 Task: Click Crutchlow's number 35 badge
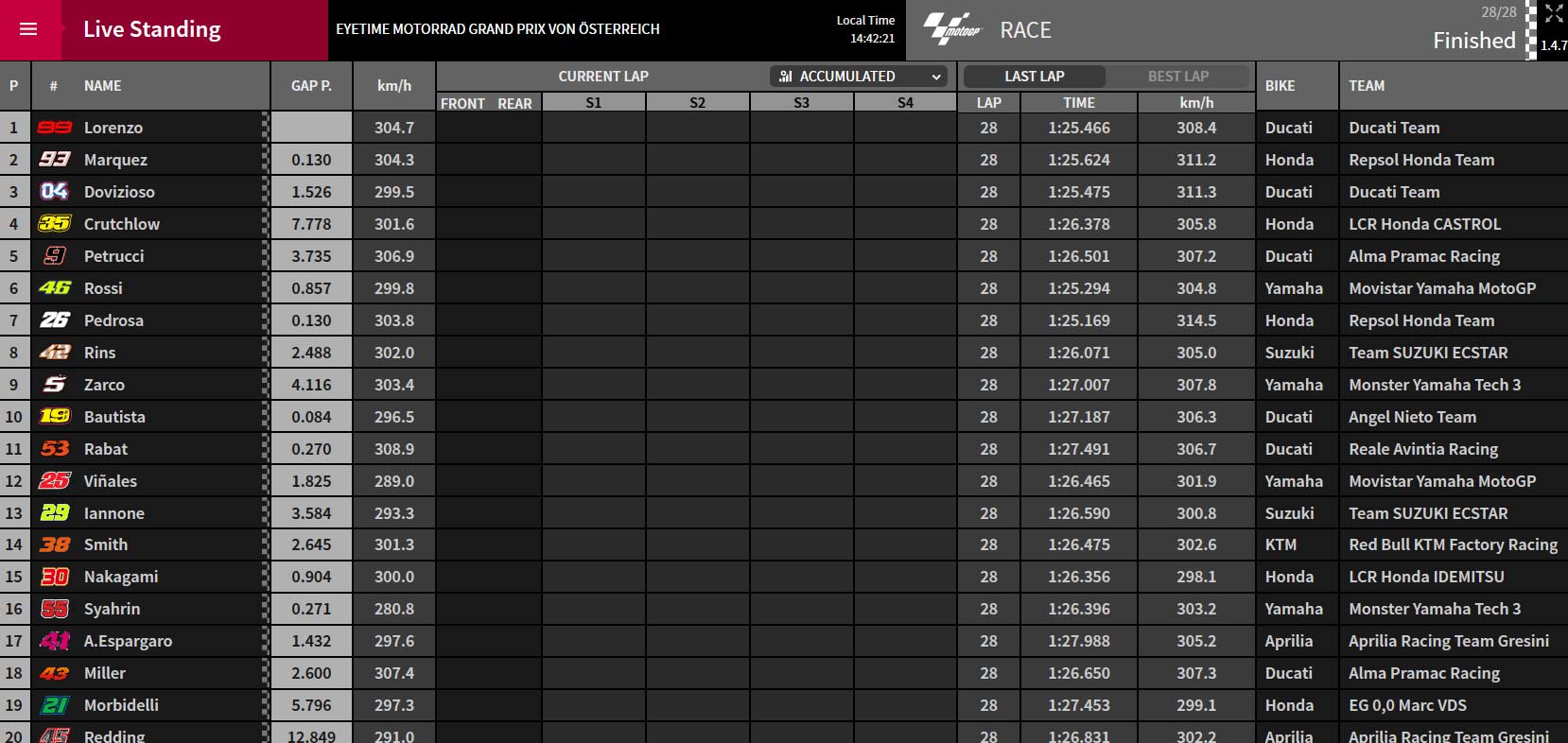tap(55, 224)
